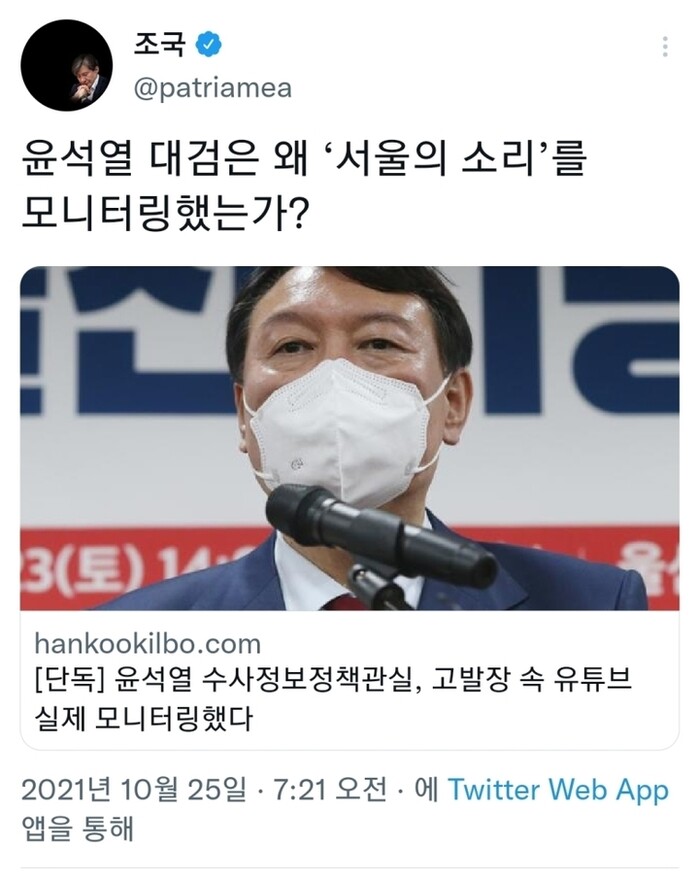Viewport: 699px width, 880px height.
Task: Open the 조국 profile avatar picture
Action: click(66, 65)
